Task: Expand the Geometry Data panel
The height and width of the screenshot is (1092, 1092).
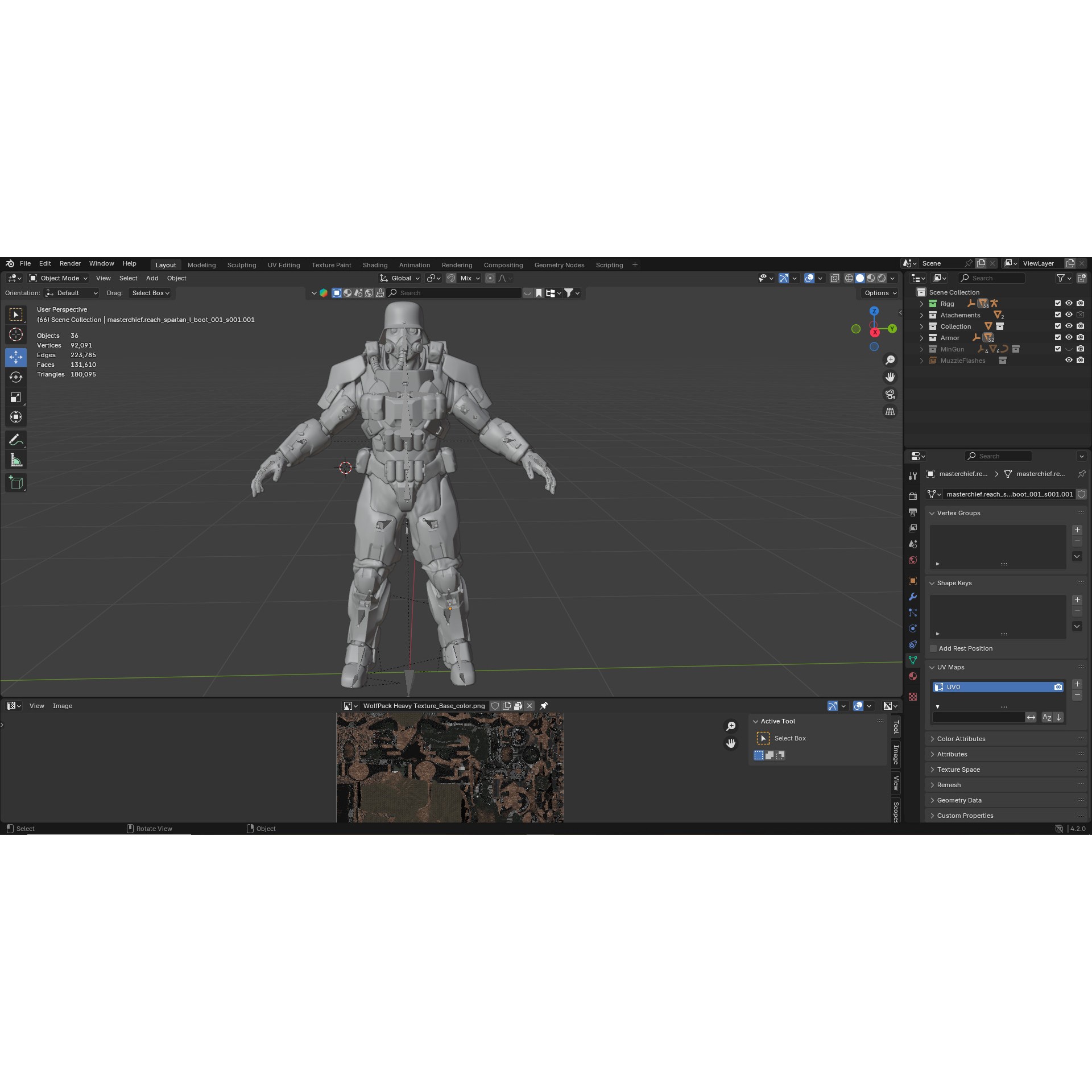Action: point(959,800)
